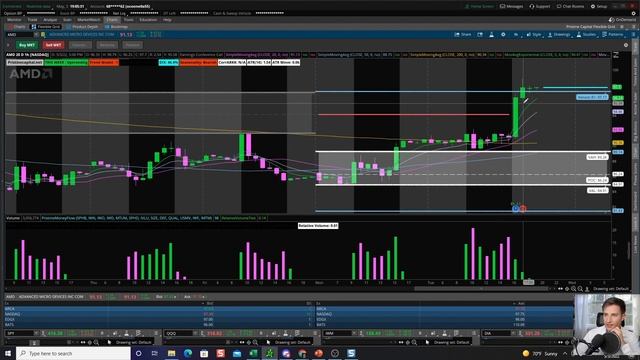Click the IWM symbol field in bottom grid
640x360 pixels.
tap(337, 333)
